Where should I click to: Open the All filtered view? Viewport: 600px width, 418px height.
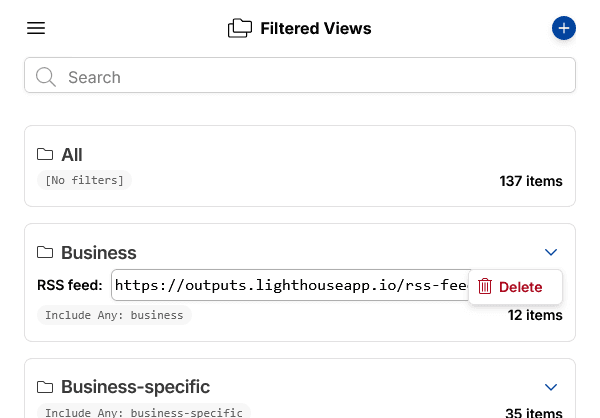pos(300,166)
